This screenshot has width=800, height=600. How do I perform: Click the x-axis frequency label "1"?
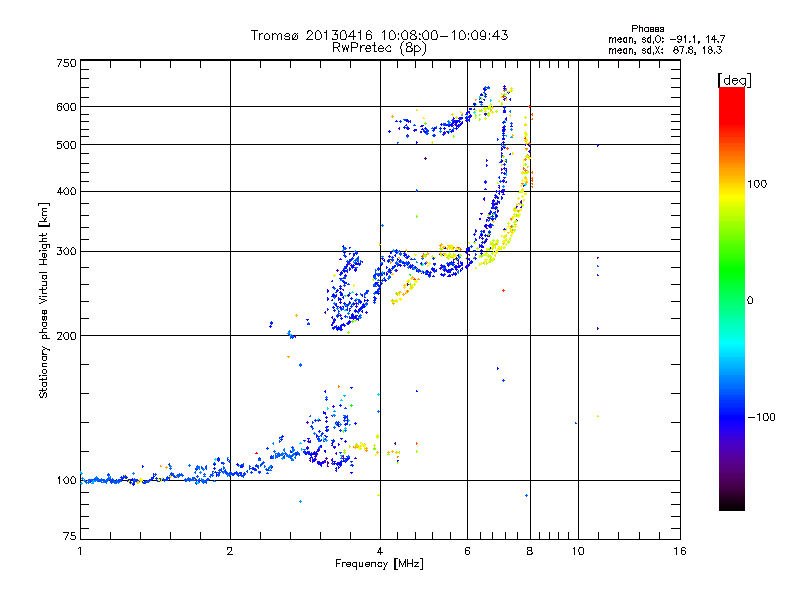point(80,551)
